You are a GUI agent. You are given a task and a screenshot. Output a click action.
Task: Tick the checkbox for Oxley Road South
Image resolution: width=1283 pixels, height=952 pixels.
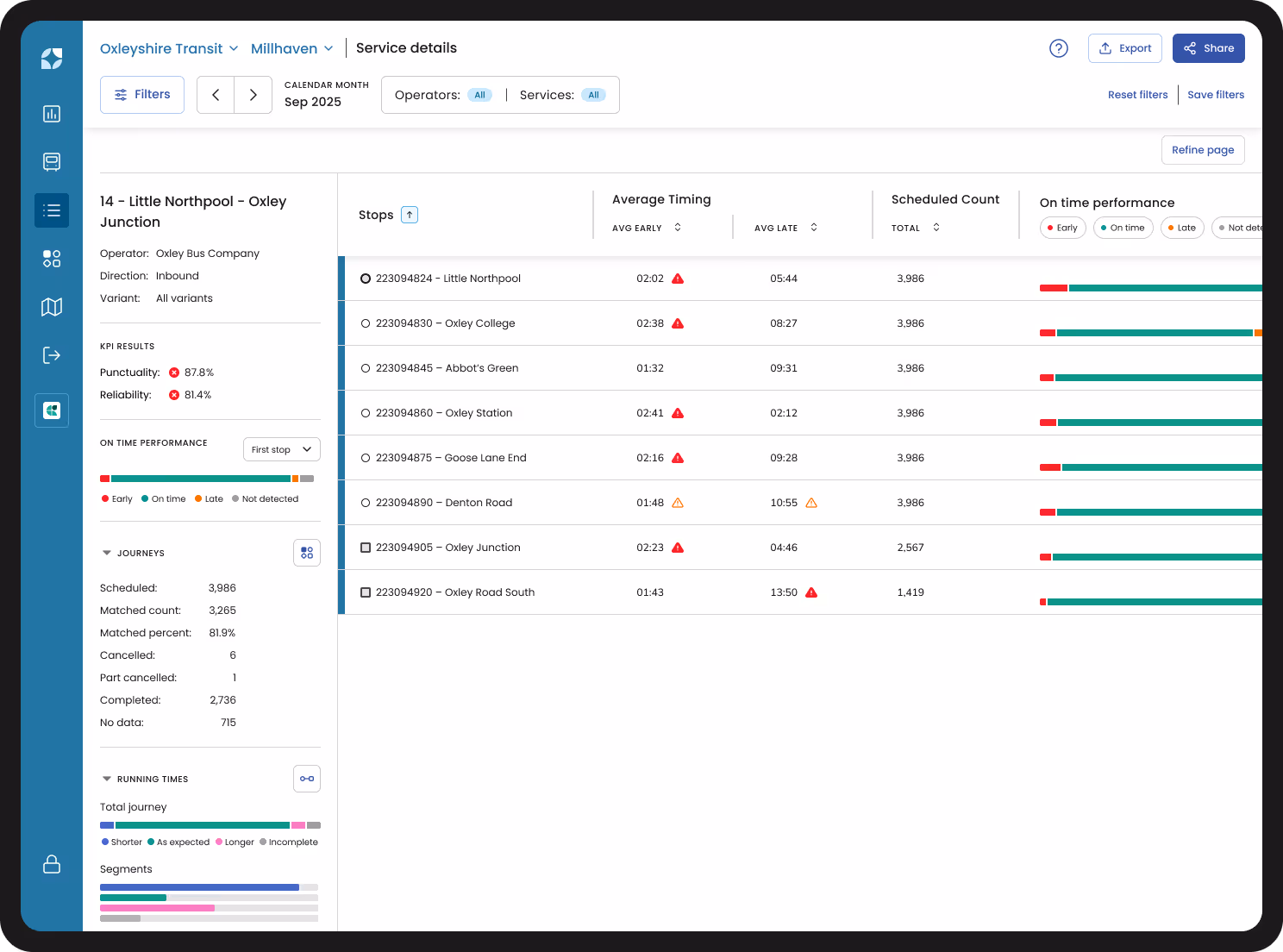click(x=366, y=592)
